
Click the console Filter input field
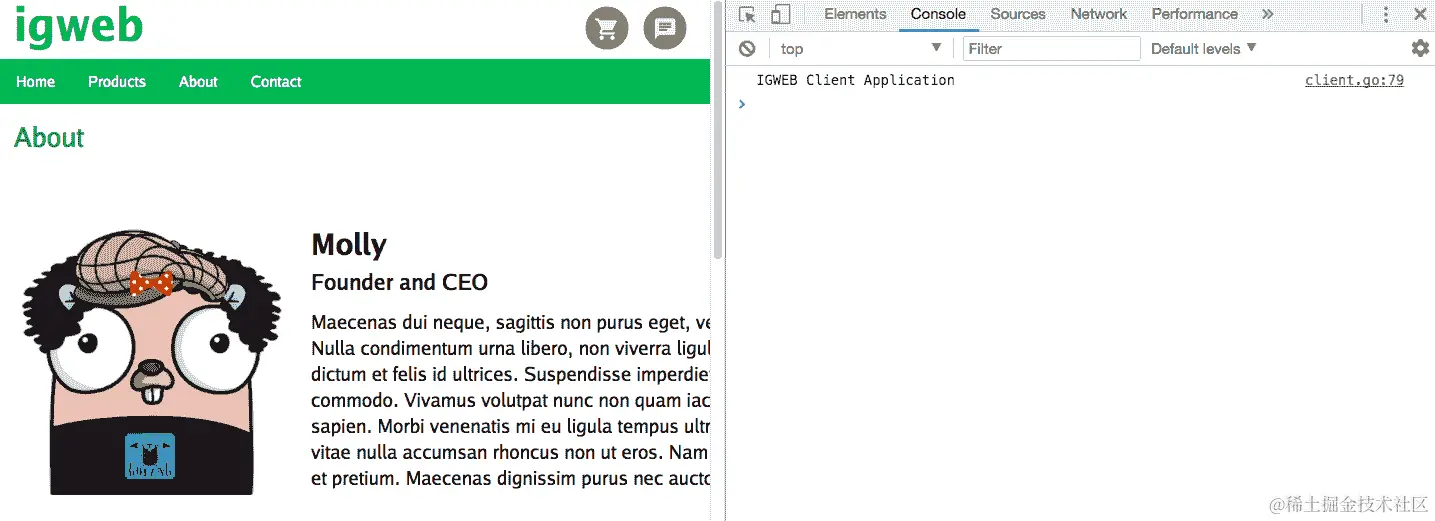[1052, 48]
